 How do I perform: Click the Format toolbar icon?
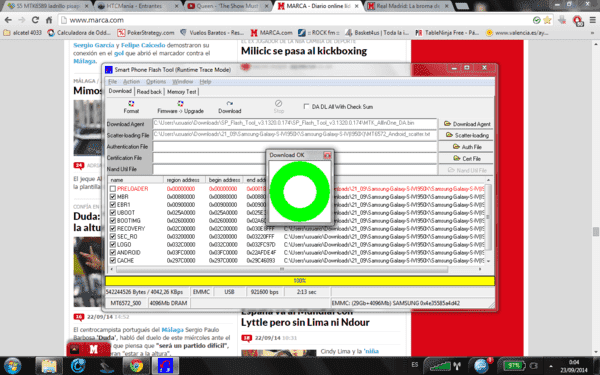131,107
